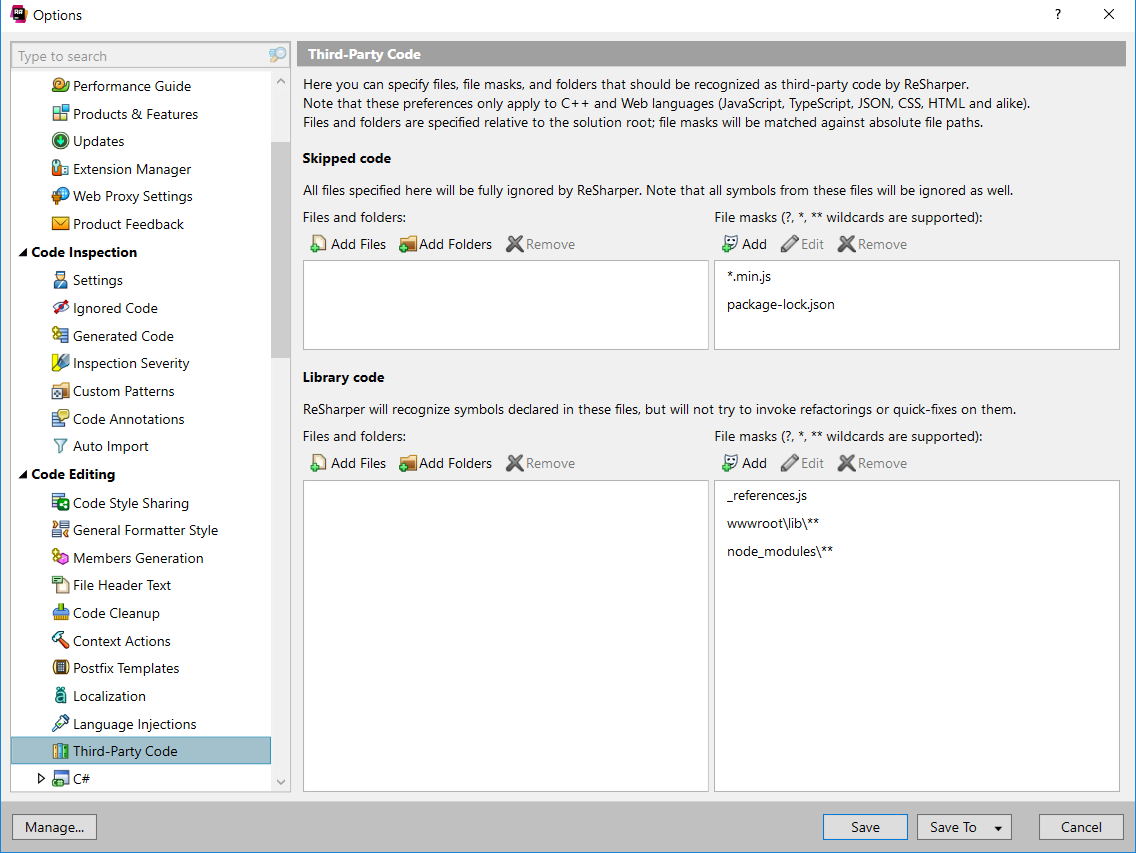Click the Save button
This screenshot has height=853, width=1136.
point(865,827)
